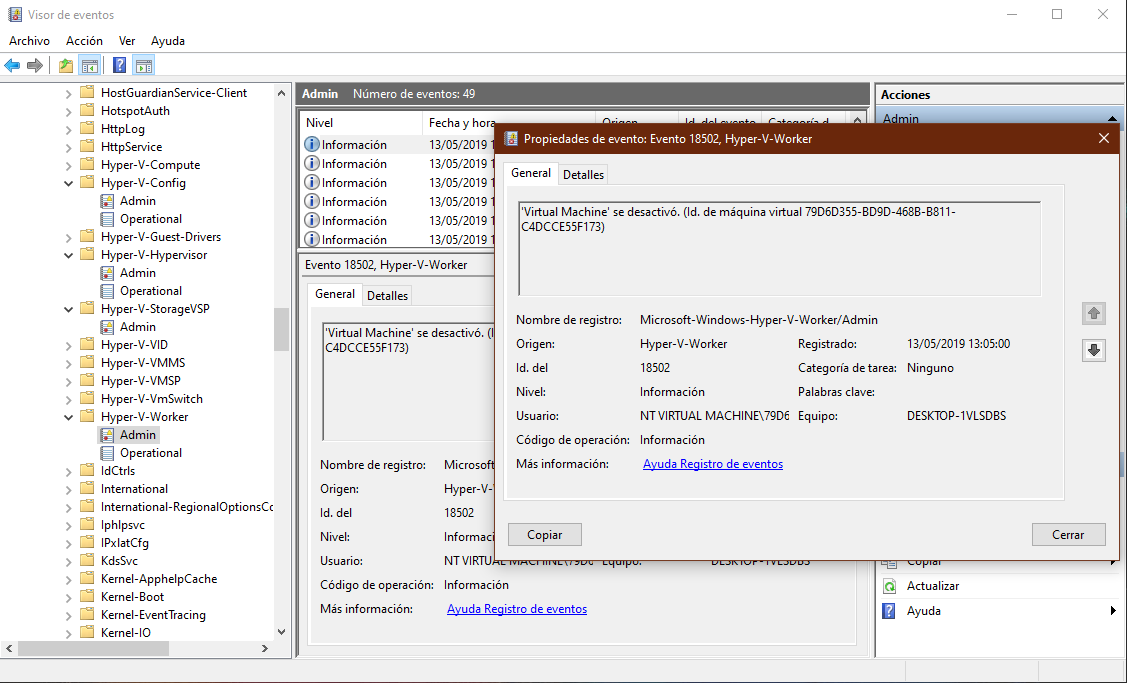This screenshot has width=1127, height=683.
Task: Click the Nivel column header
Action: (x=361, y=123)
